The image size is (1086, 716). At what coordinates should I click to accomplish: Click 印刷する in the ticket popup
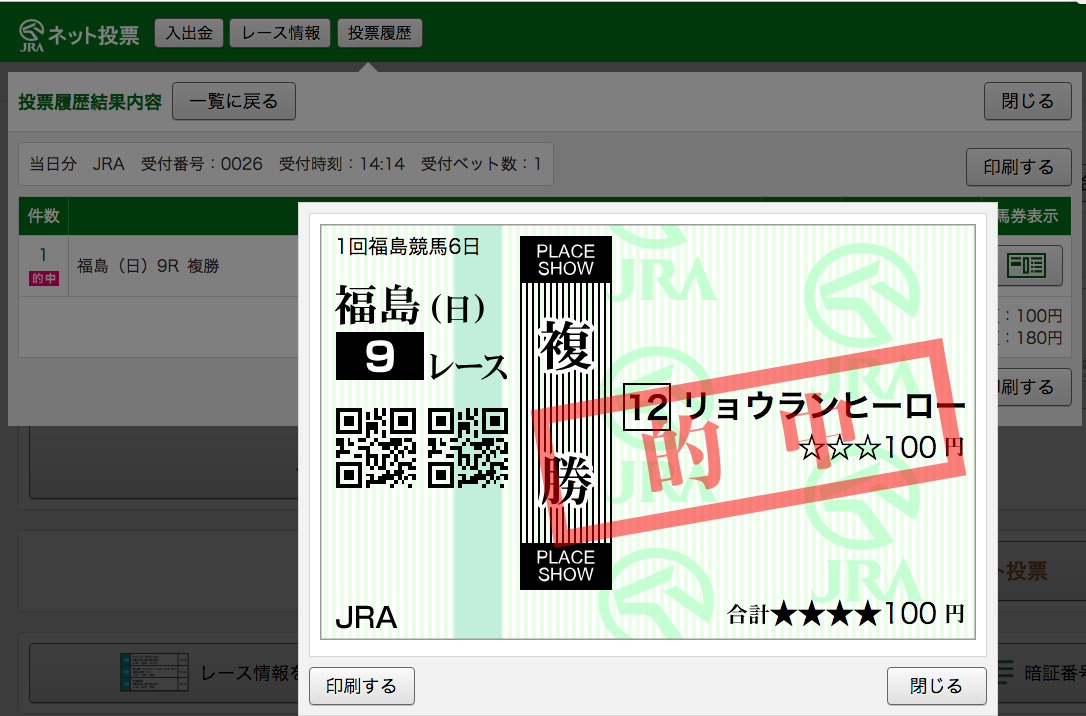[362, 686]
